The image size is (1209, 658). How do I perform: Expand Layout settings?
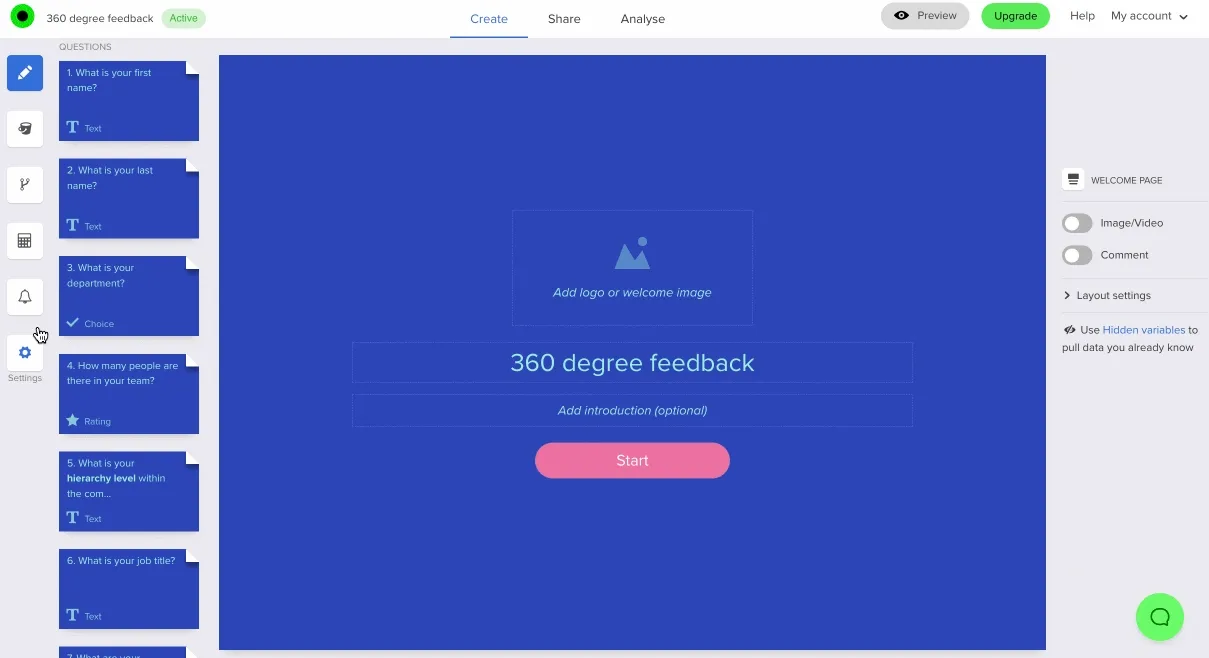[1107, 296]
